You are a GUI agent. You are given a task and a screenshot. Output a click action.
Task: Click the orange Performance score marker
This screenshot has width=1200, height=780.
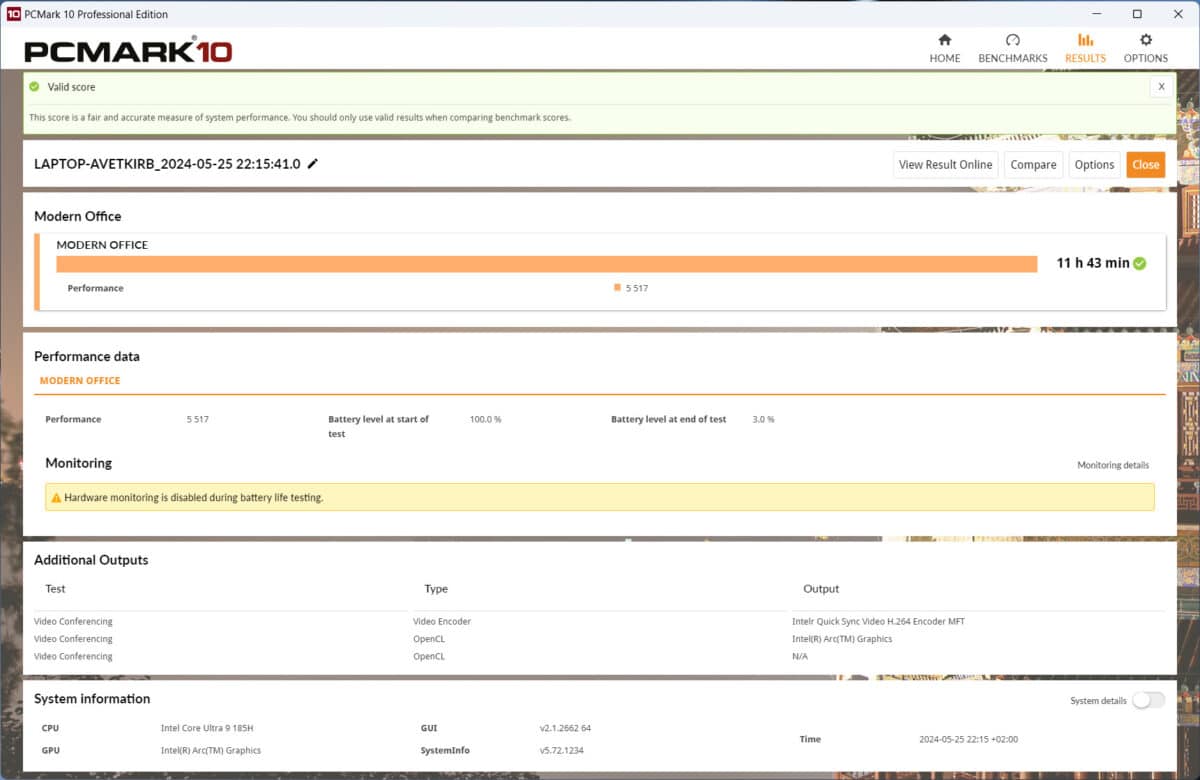(x=618, y=288)
